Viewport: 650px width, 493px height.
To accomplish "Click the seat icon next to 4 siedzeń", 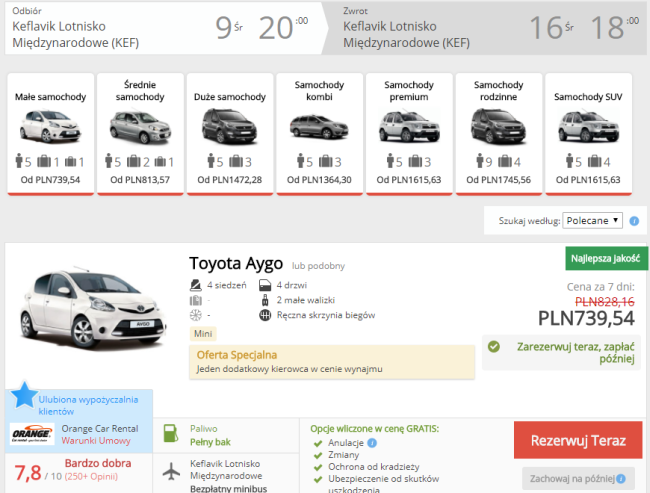I will point(196,285).
